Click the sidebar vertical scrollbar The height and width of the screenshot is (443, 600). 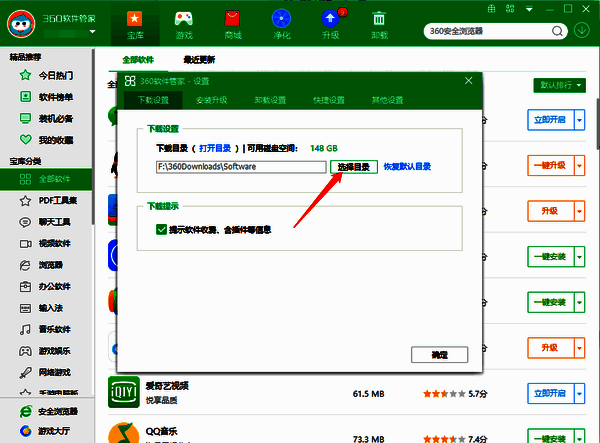click(x=93, y=136)
